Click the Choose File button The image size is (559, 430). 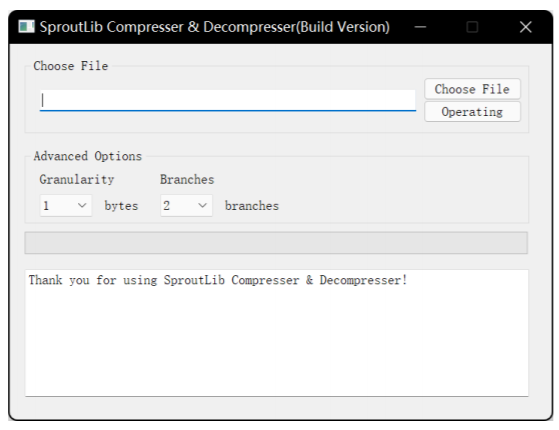tap(472, 89)
